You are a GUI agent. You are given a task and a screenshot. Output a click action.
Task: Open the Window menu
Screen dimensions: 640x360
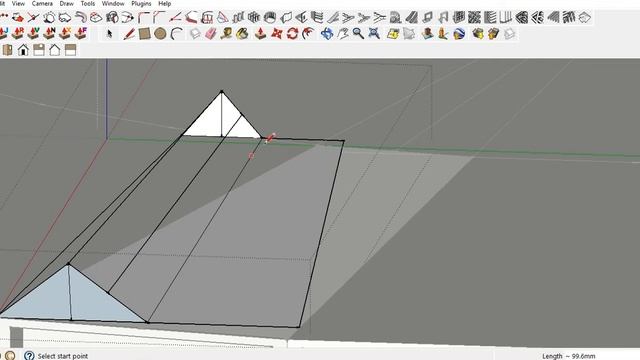coord(113,4)
